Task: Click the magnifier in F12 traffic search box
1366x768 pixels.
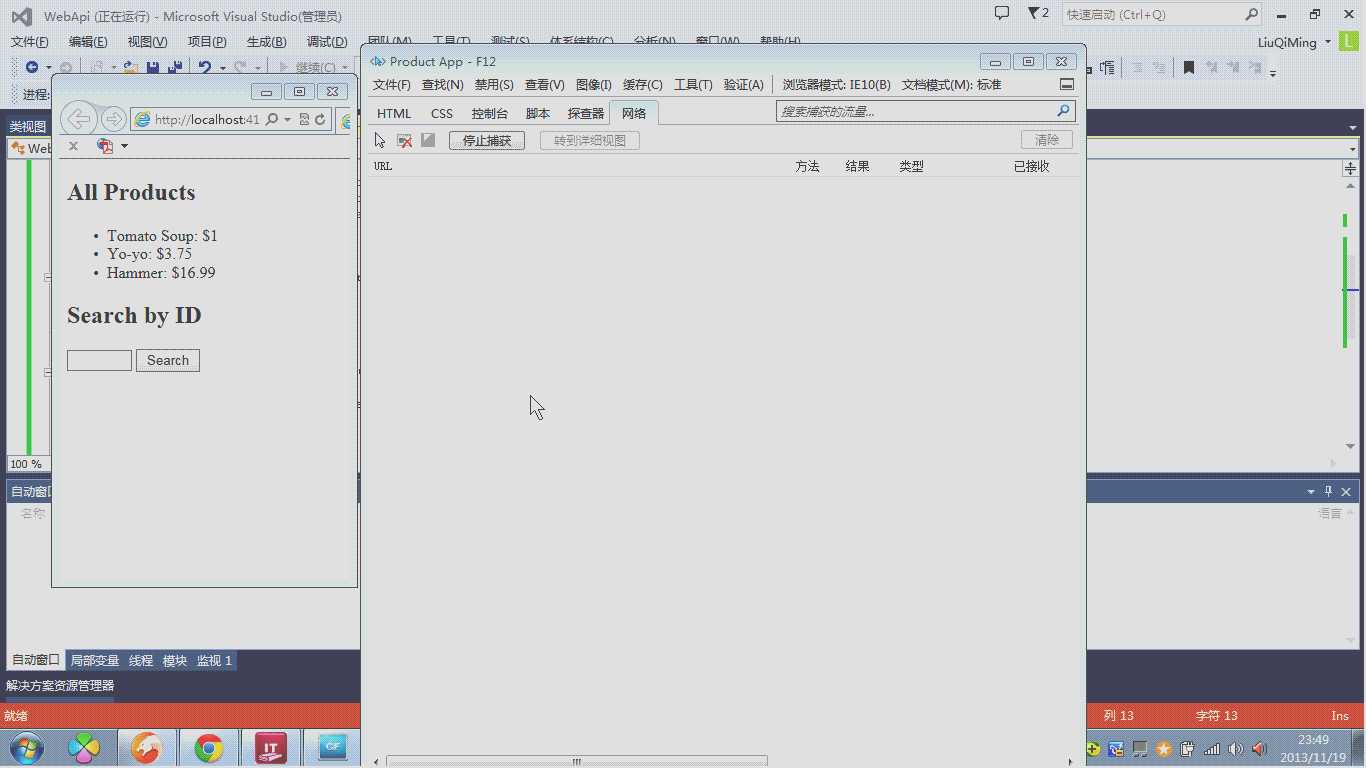Action: [x=1063, y=111]
